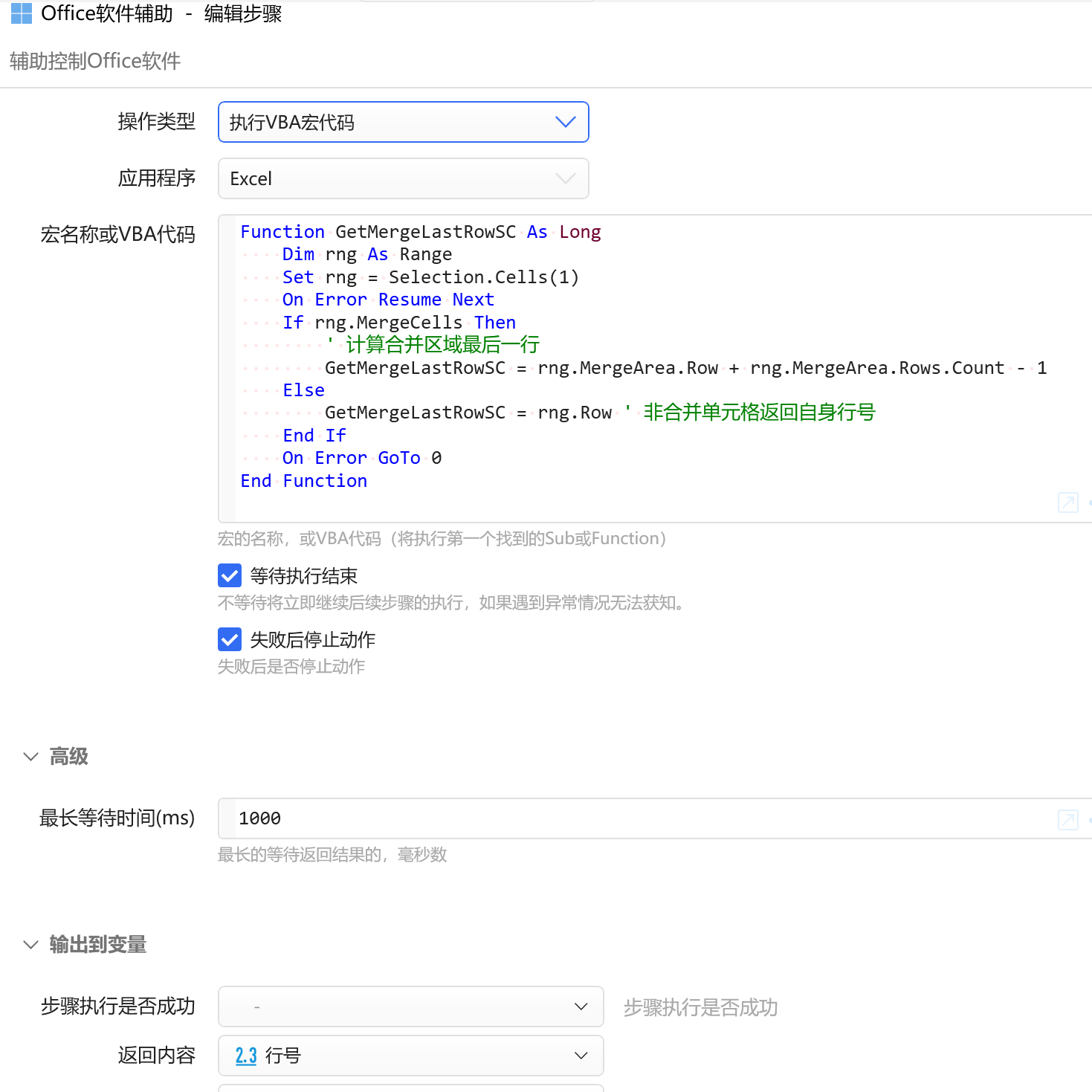Click expand icon in 最长等待时间 field
This screenshot has height=1092, width=1092.
tap(1067, 820)
